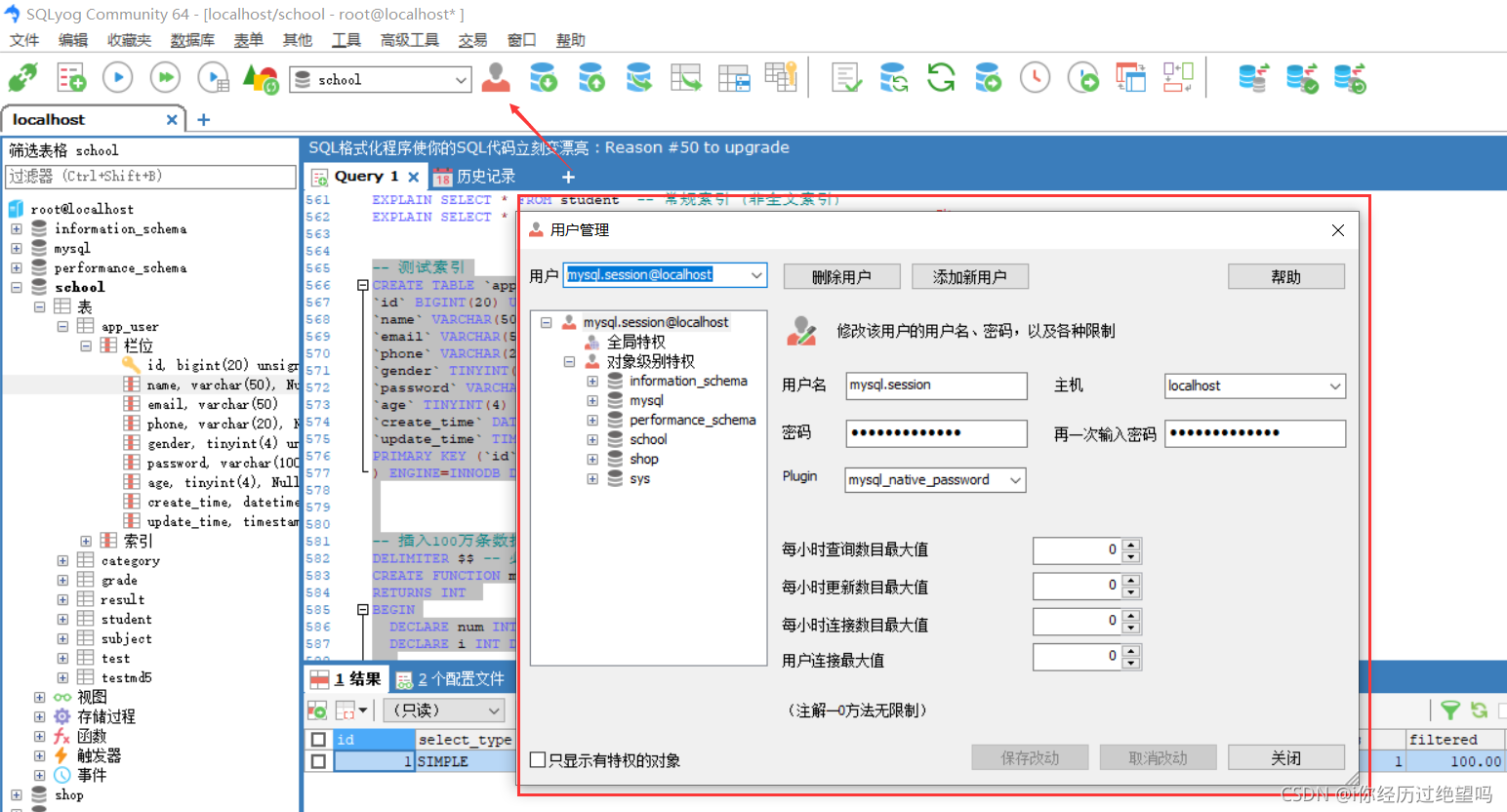
Task: Click the clock with green arrow icon
Action: [1082, 77]
